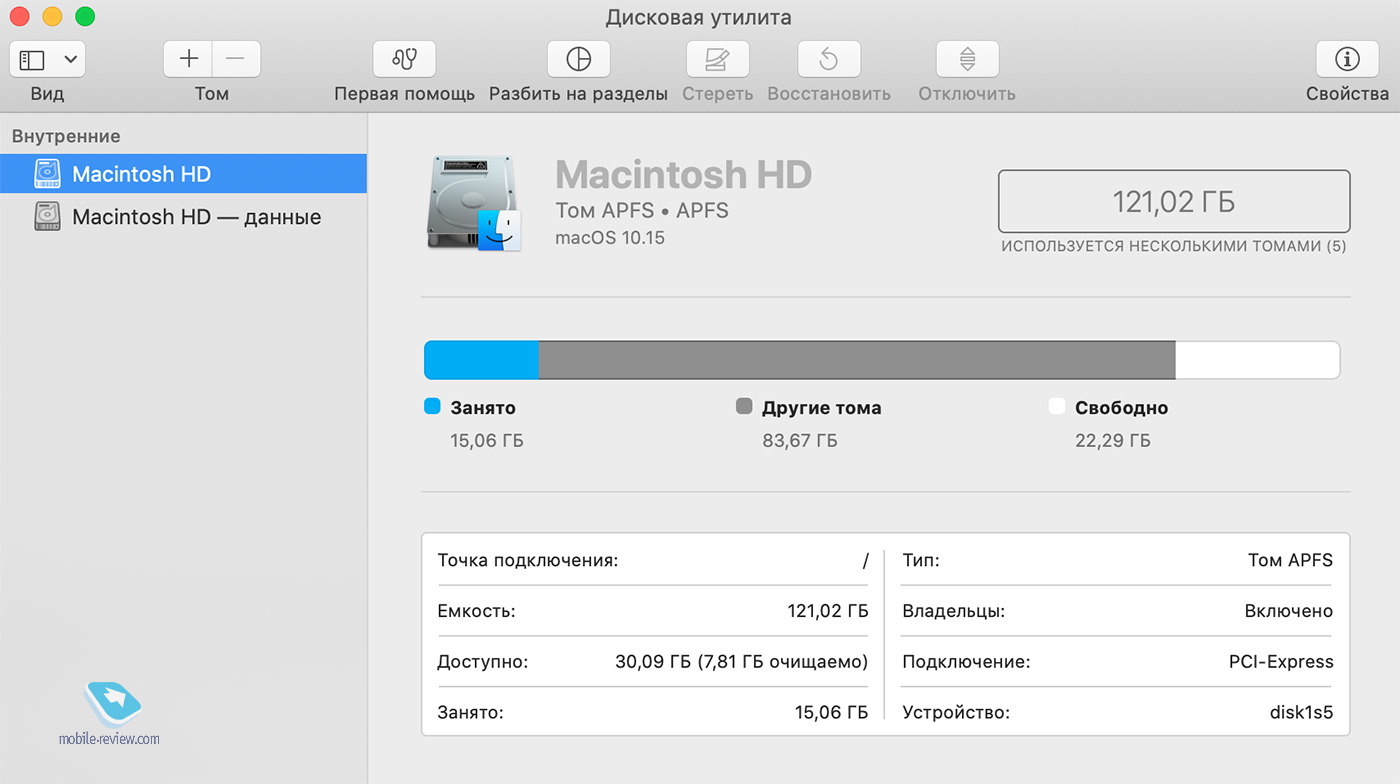Click the 'Том APFS' type value
The height and width of the screenshot is (784, 1400).
1290,560
